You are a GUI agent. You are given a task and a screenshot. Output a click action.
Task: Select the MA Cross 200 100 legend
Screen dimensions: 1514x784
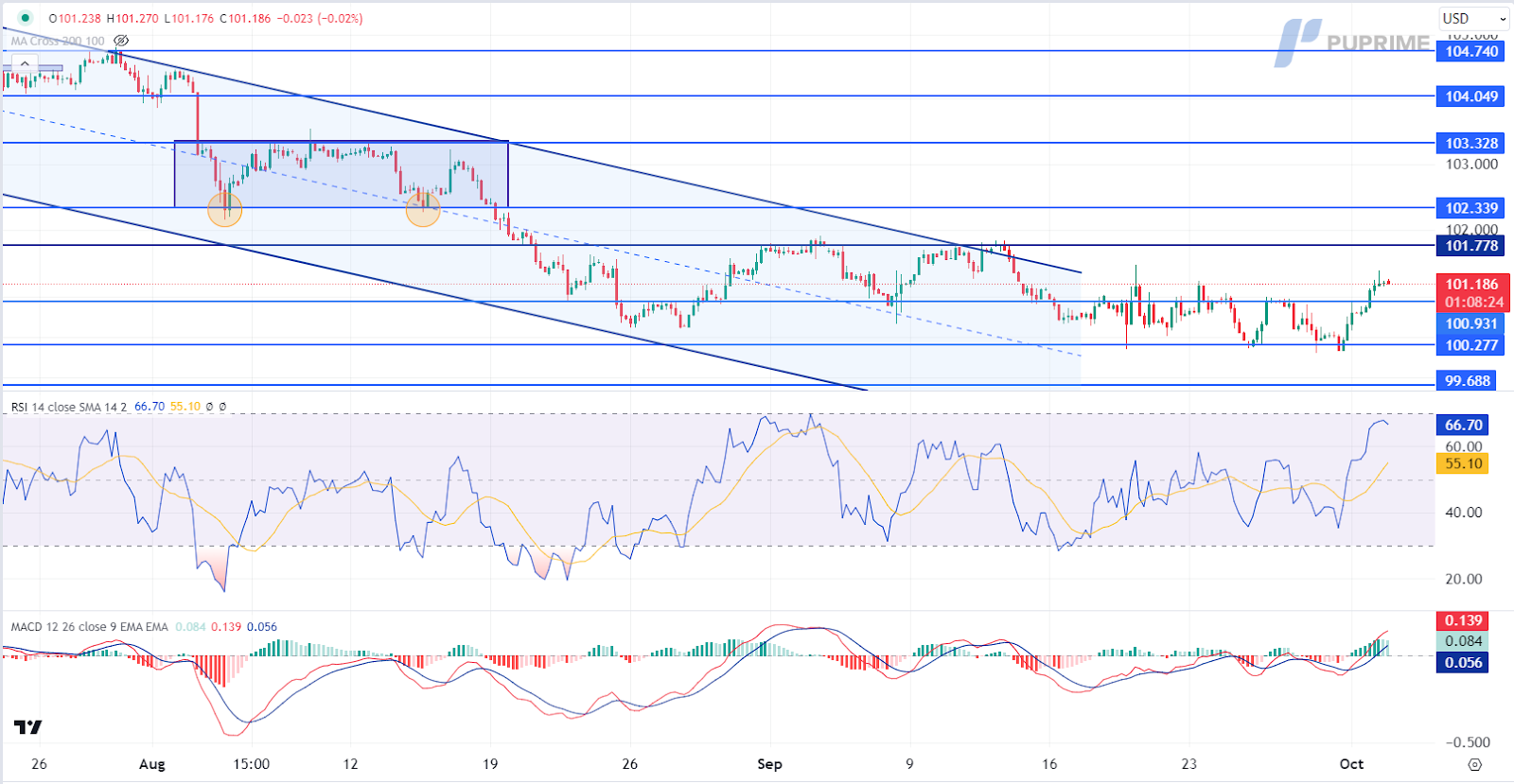tap(58, 41)
